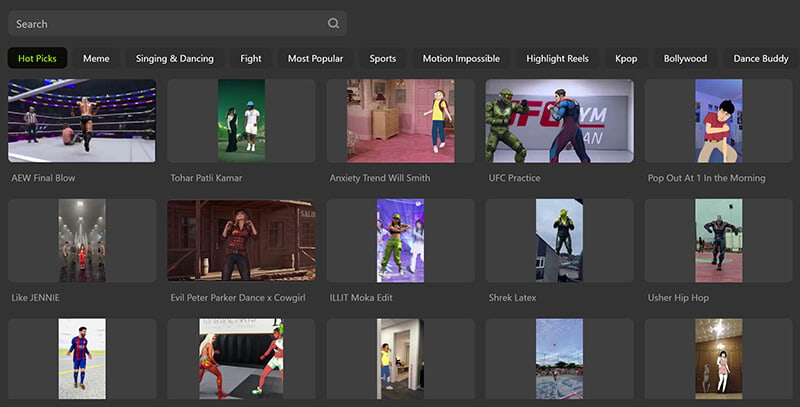800x407 pixels.
Task: Open Anxiety Trend Will Smith thumbnail
Action: 400,121
